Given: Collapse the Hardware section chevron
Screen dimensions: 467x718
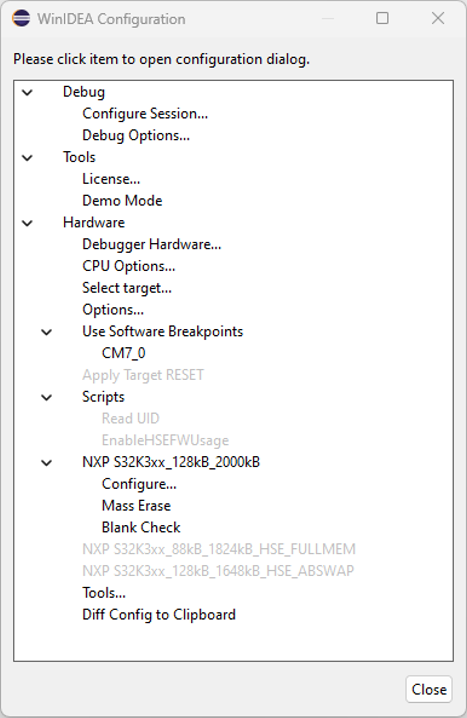Looking at the screenshot, I should click(x=27, y=223).
